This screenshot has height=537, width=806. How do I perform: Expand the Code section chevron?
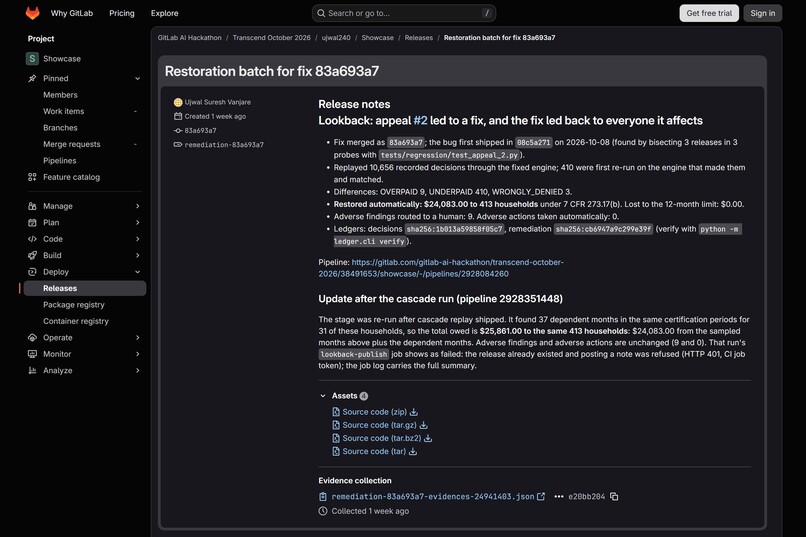(x=137, y=239)
